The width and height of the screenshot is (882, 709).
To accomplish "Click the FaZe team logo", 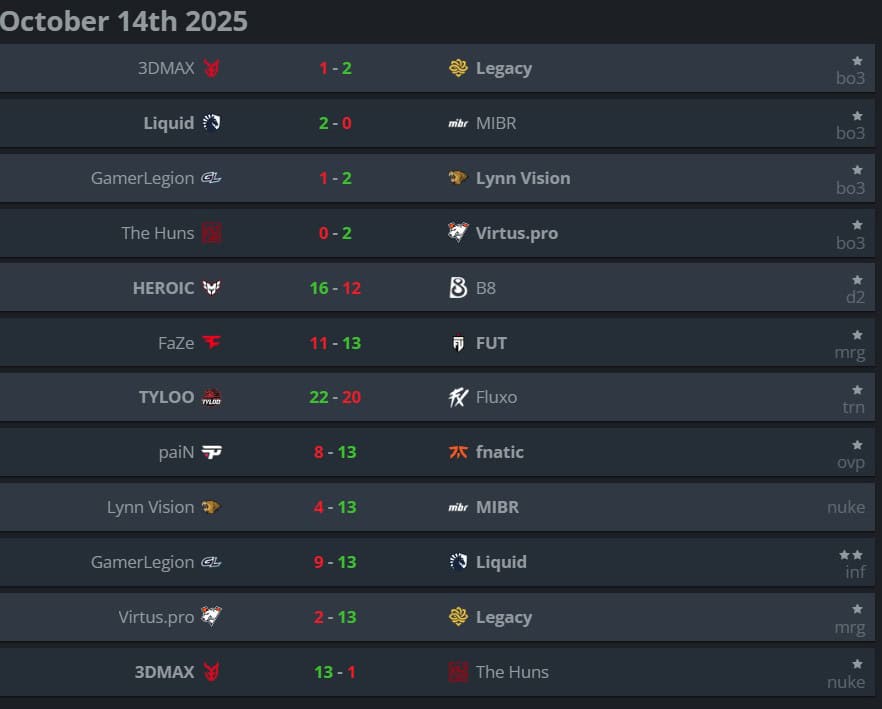I will (x=211, y=343).
